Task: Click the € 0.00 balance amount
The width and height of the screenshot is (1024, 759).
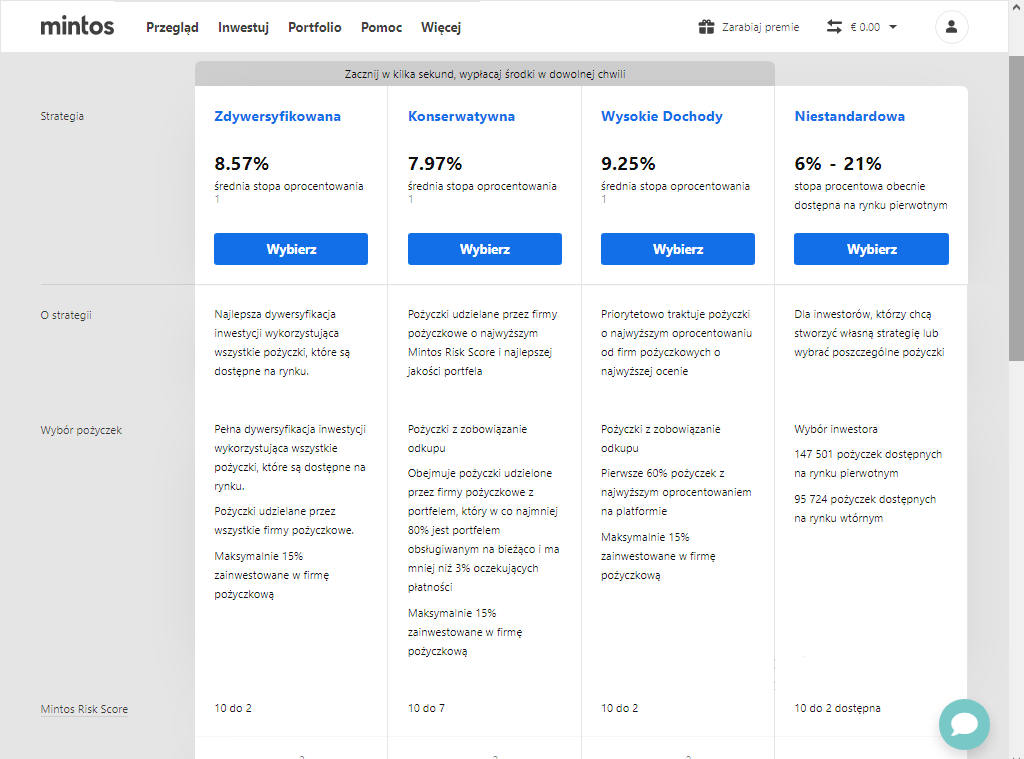Action: tap(865, 27)
